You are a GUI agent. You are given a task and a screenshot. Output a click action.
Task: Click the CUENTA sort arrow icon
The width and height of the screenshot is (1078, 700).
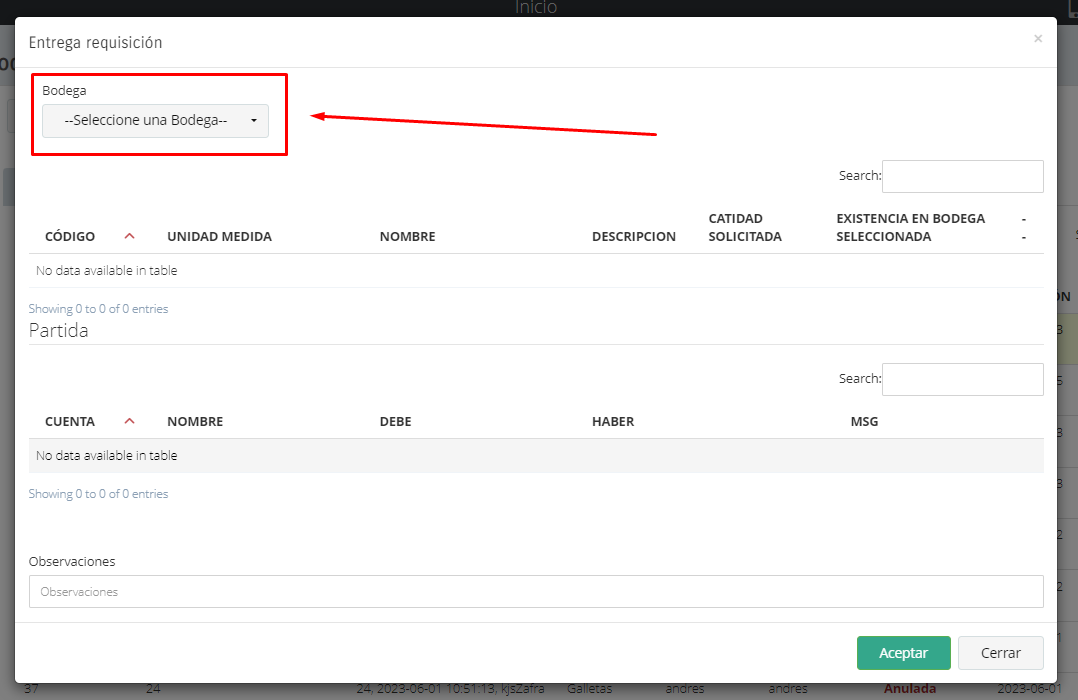tap(129, 421)
